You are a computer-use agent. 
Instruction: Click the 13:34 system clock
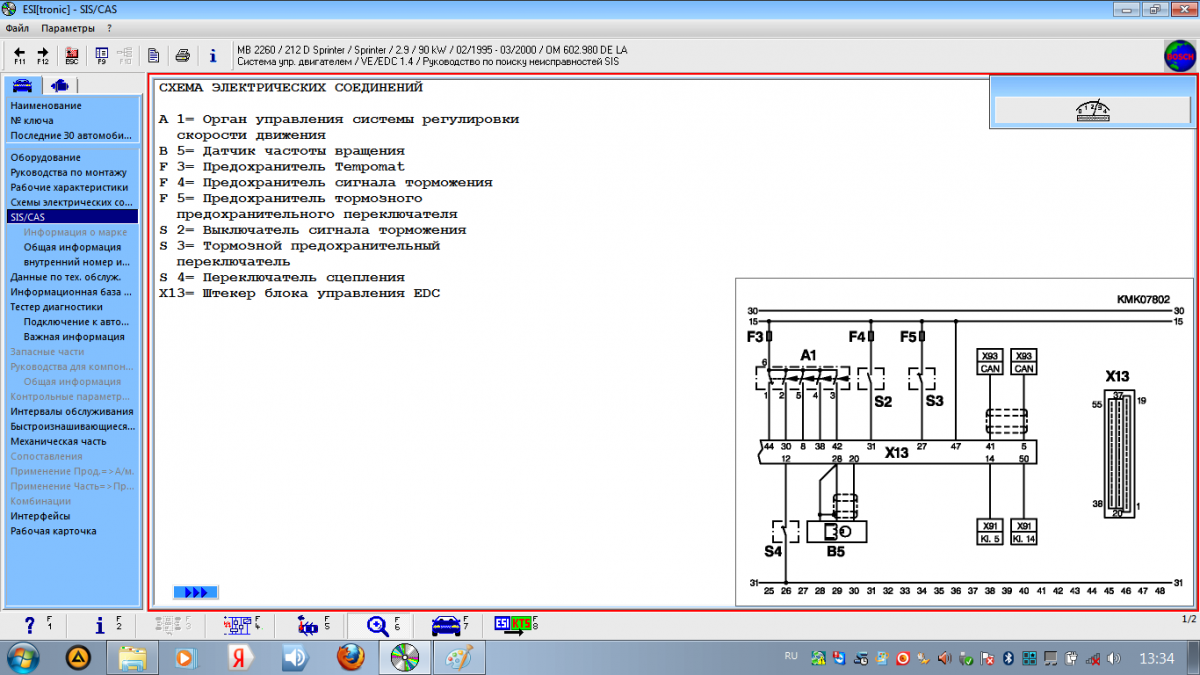point(1156,658)
